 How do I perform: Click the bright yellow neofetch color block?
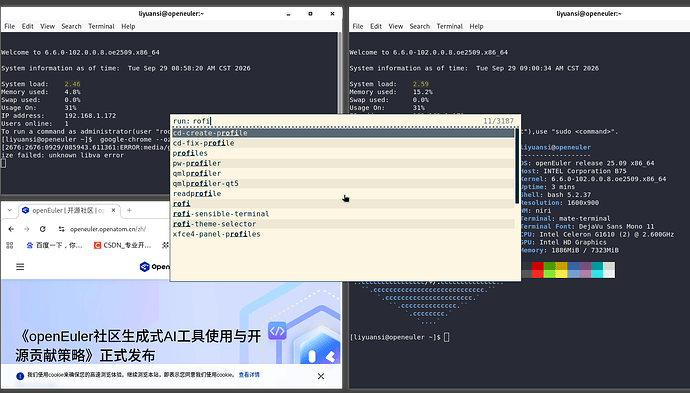point(561,274)
